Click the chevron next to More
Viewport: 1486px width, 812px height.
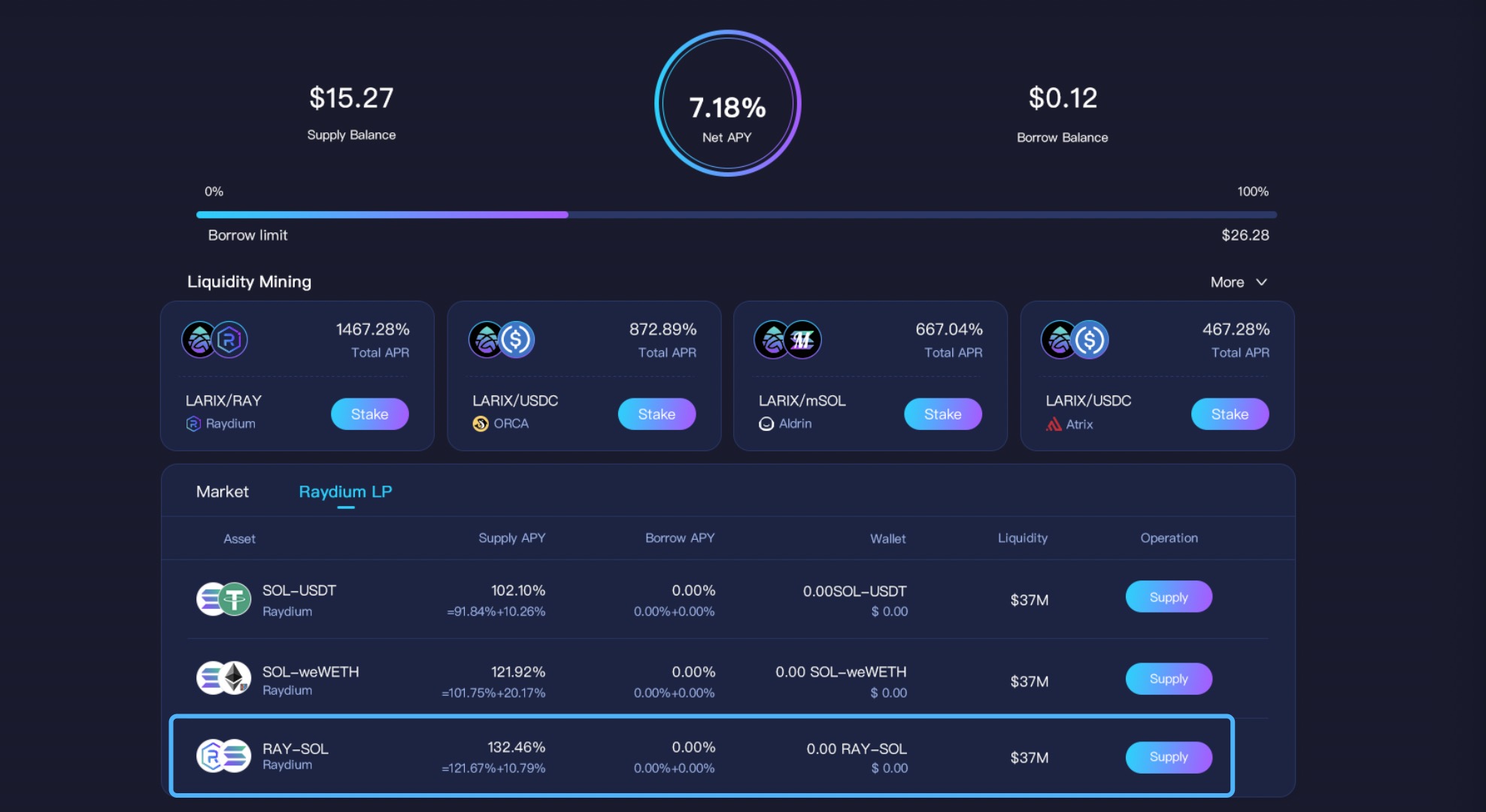coord(1261,282)
